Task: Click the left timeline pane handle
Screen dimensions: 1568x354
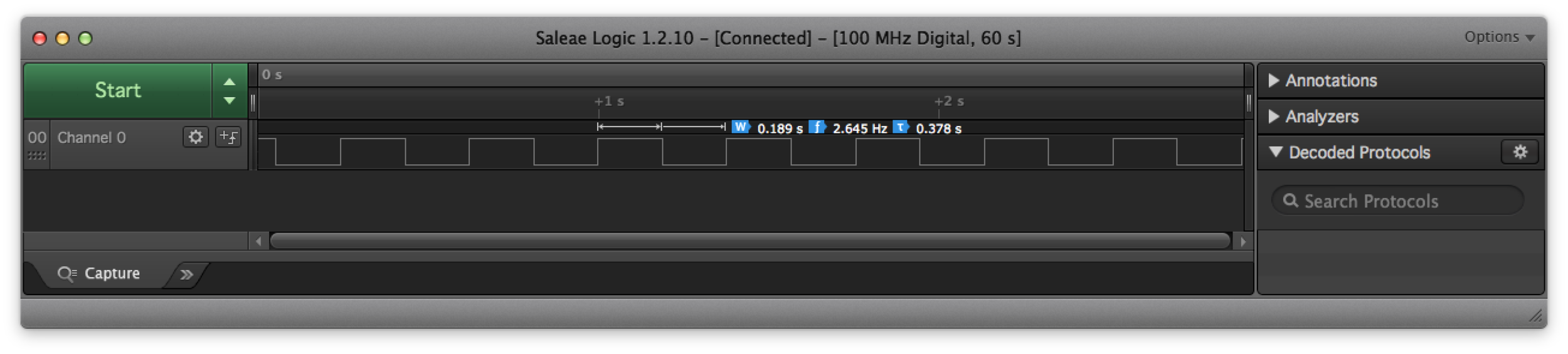Action: coord(253,102)
